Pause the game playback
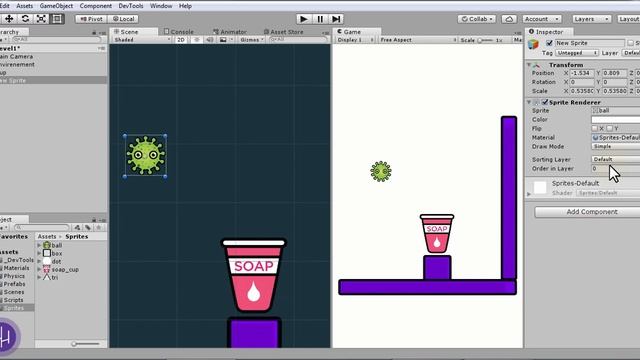This screenshot has width=640, height=360. (x=320, y=19)
